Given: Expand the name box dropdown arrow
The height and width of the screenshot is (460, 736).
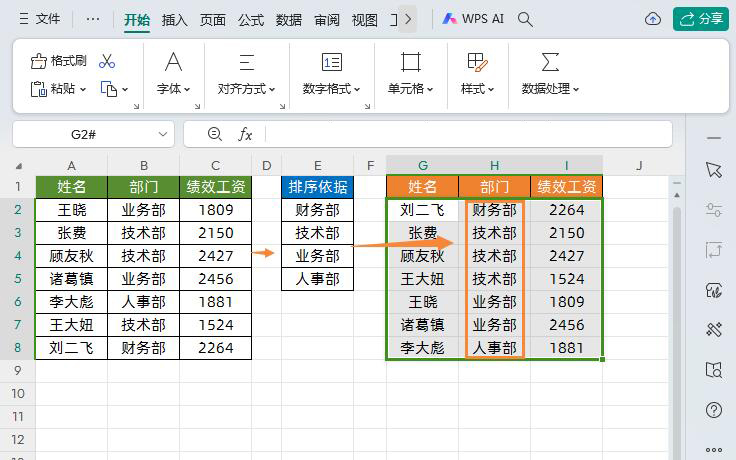Looking at the screenshot, I should coord(163,134).
